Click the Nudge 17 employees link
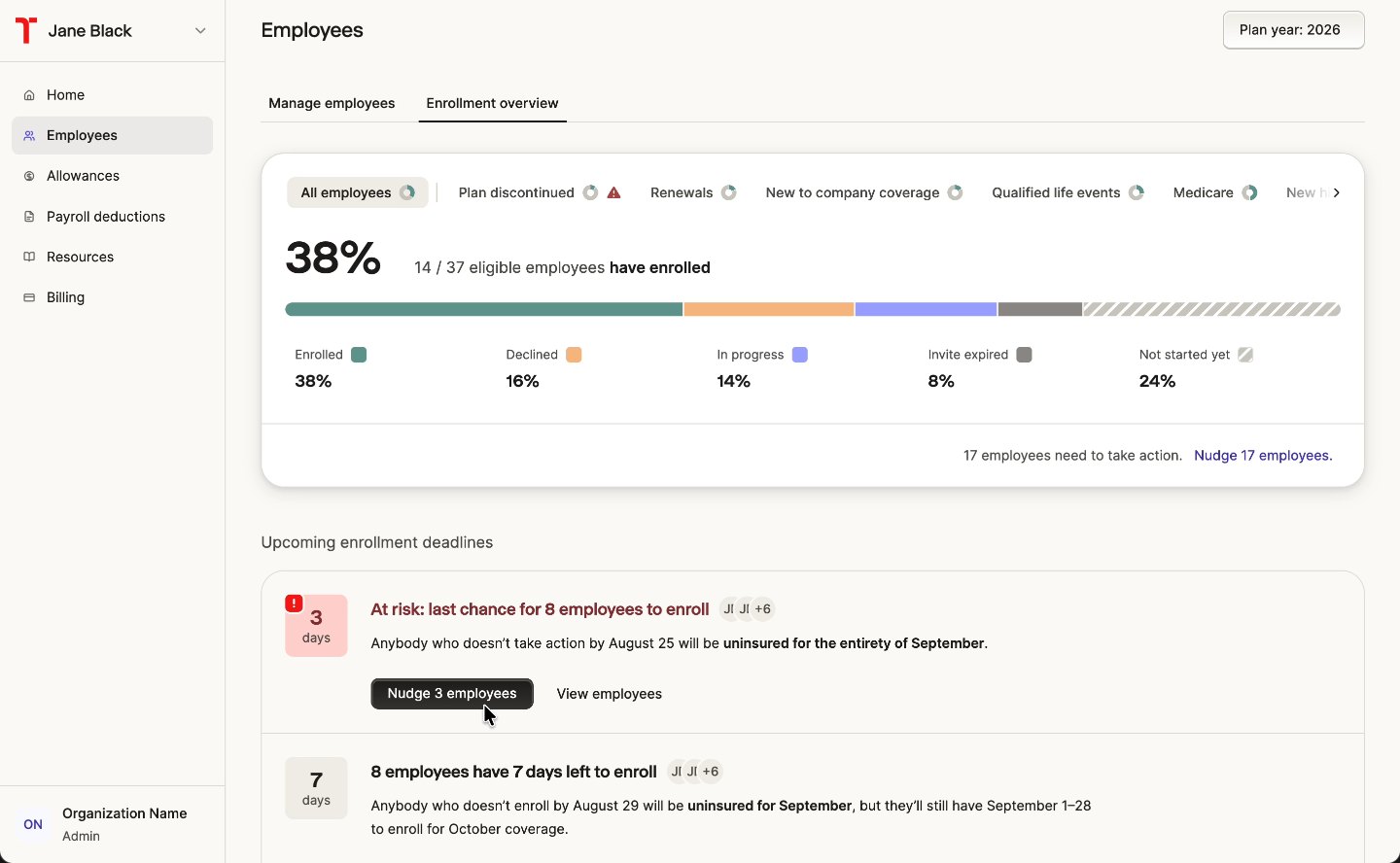 [1263, 455]
